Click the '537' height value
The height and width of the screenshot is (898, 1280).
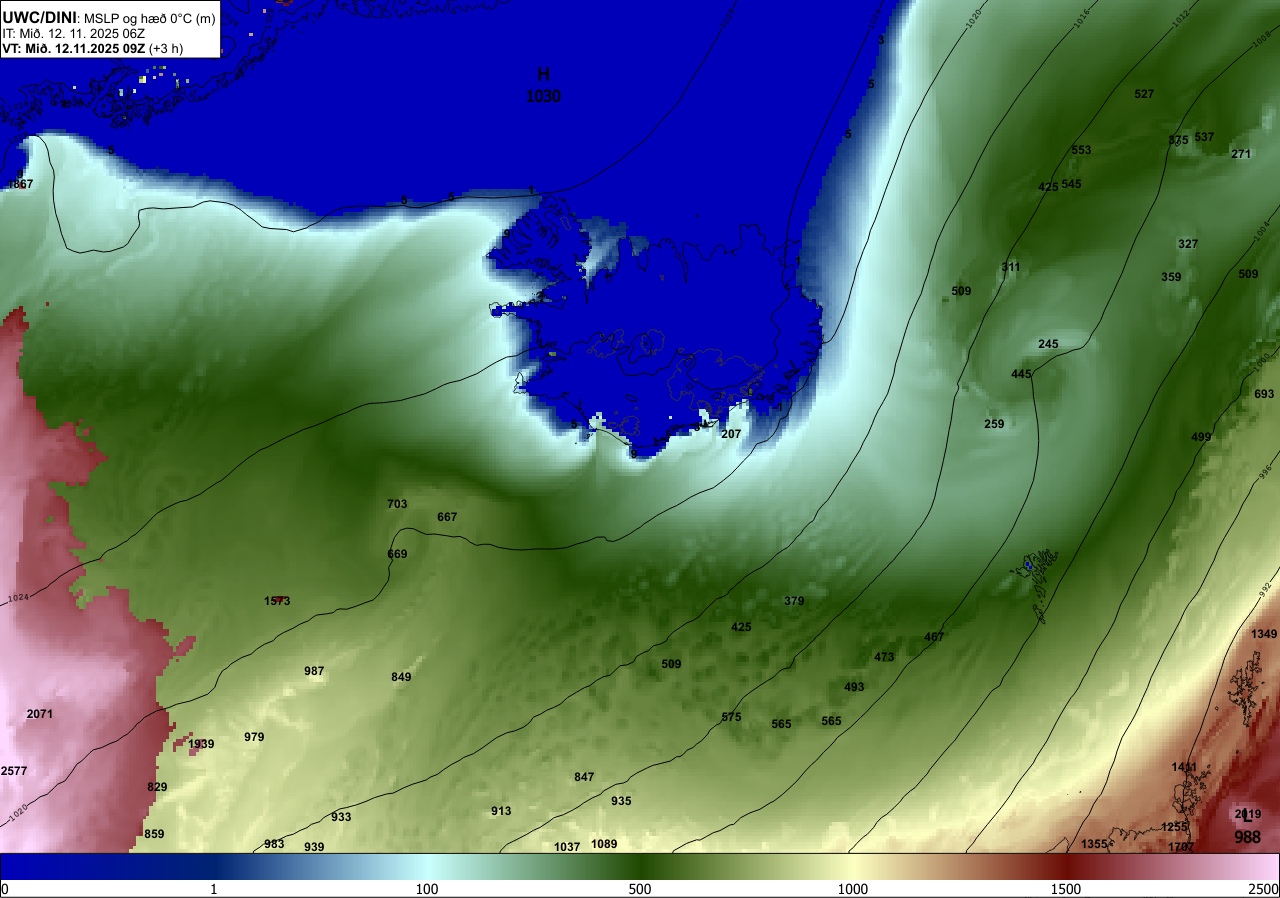coord(1204,137)
